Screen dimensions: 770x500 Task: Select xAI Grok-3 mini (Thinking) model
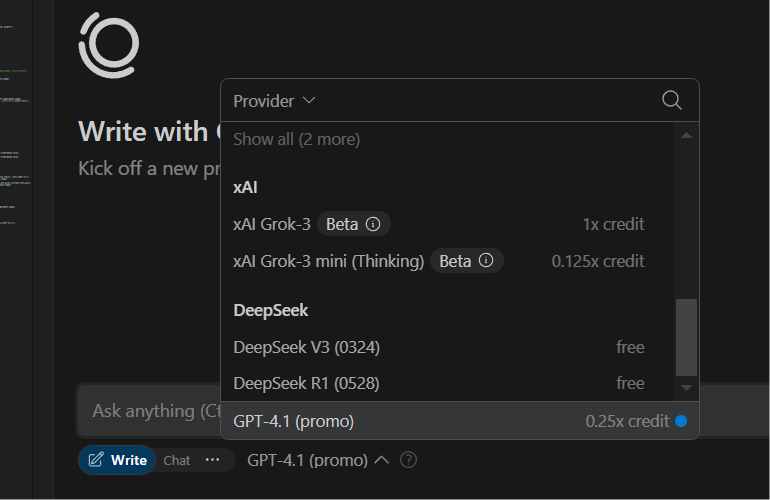328,261
